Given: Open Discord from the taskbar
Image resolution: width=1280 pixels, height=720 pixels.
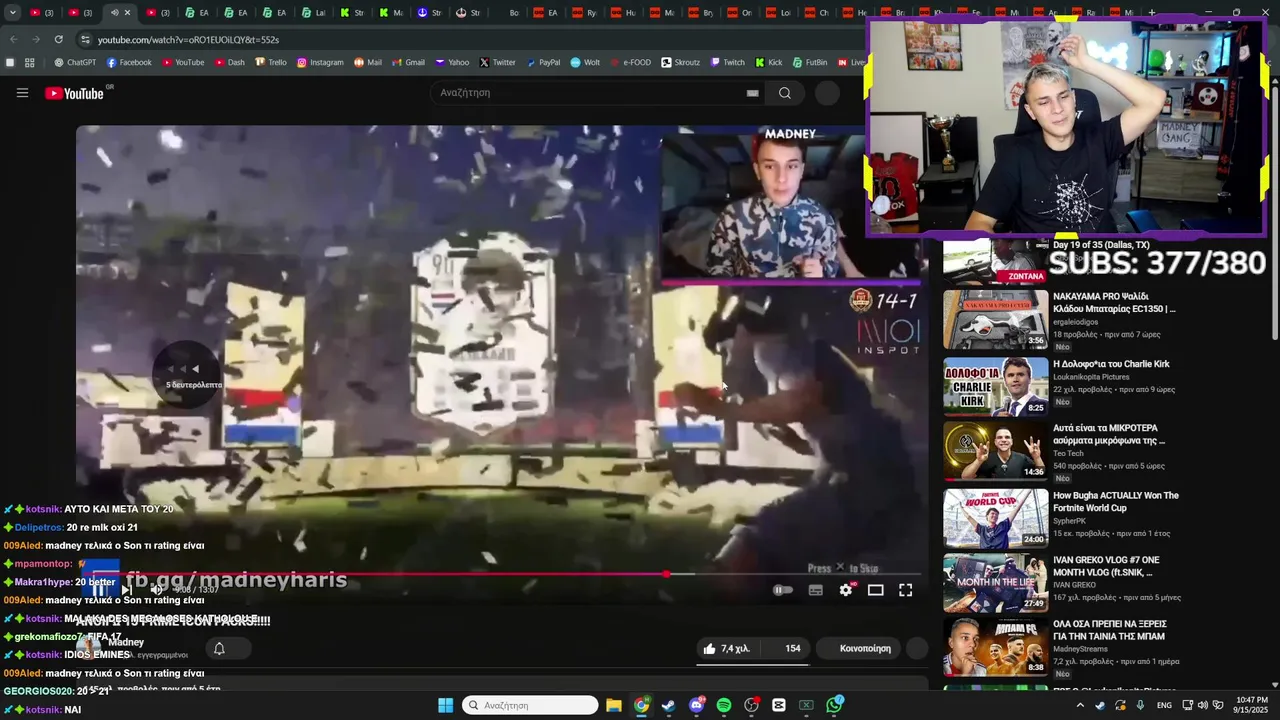Looking at the screenshot, I should 696,705.
